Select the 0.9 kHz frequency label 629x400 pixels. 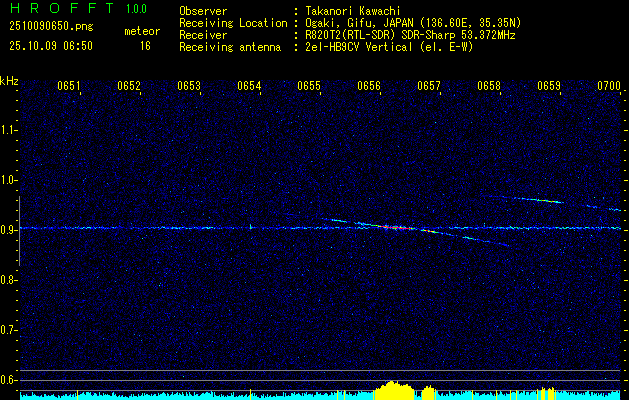9,230
